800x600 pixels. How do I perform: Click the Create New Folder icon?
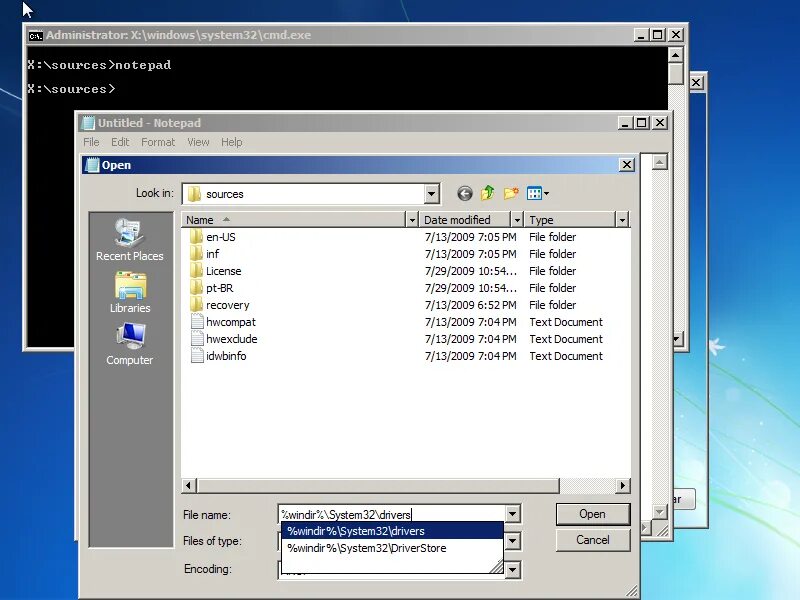click(x=513, y=192)
